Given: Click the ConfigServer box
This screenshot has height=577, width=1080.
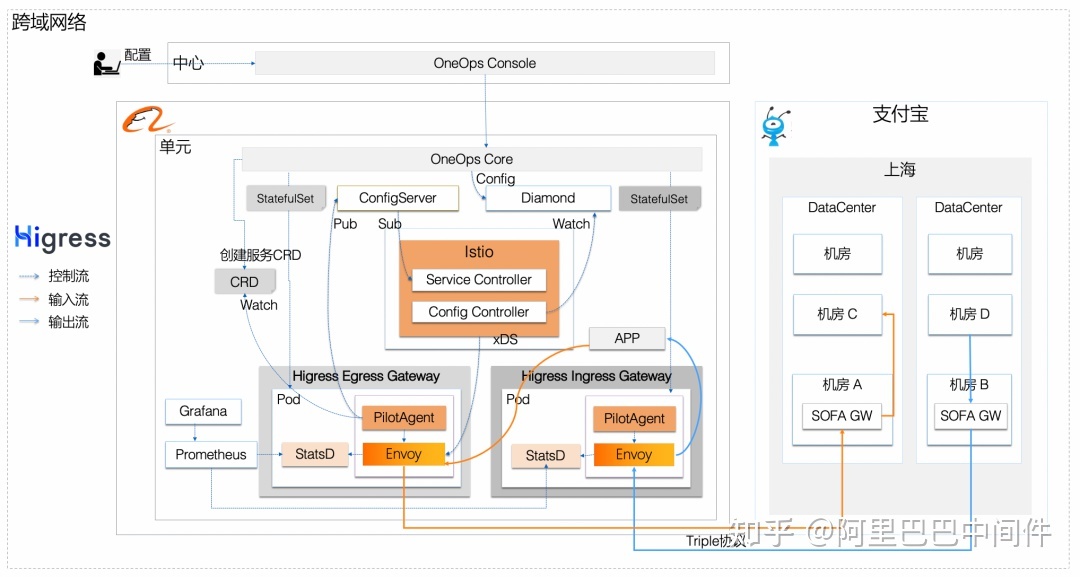Looking at the screenshot, I should (x=397, y=198).
